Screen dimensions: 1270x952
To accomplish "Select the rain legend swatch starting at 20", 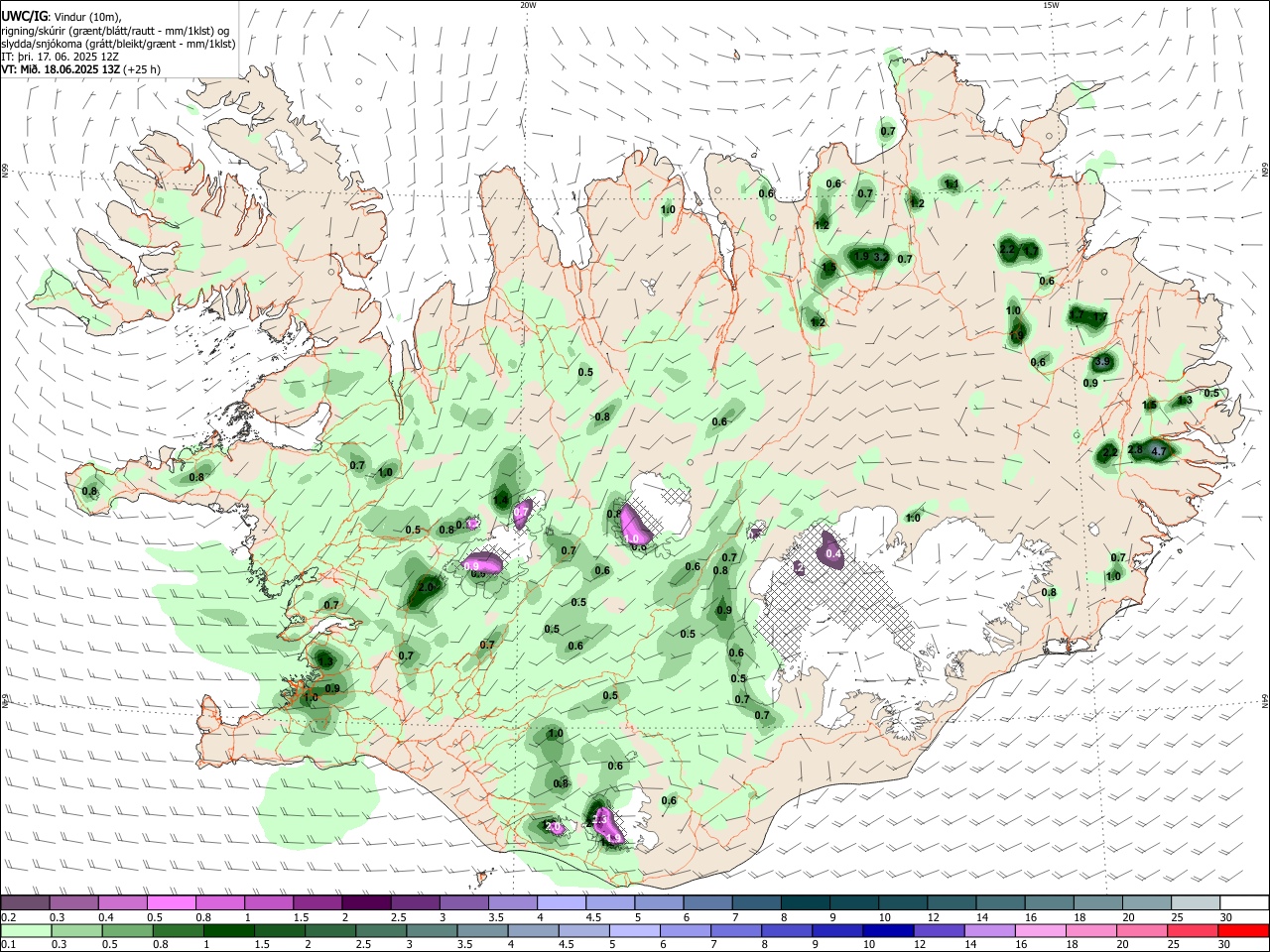I will (1140, 930).
